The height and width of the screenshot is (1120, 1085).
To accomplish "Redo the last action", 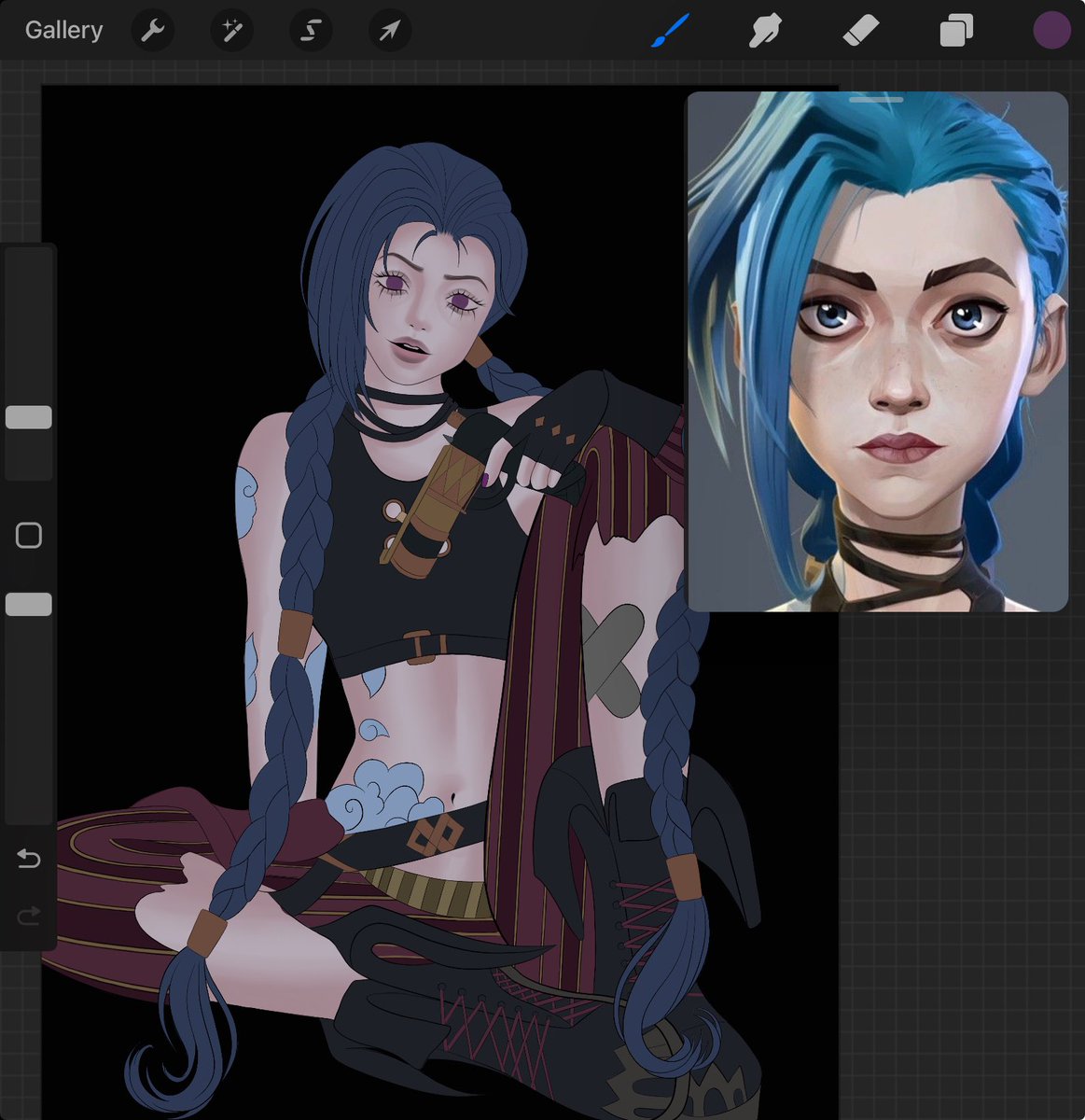I will point(29,916).
